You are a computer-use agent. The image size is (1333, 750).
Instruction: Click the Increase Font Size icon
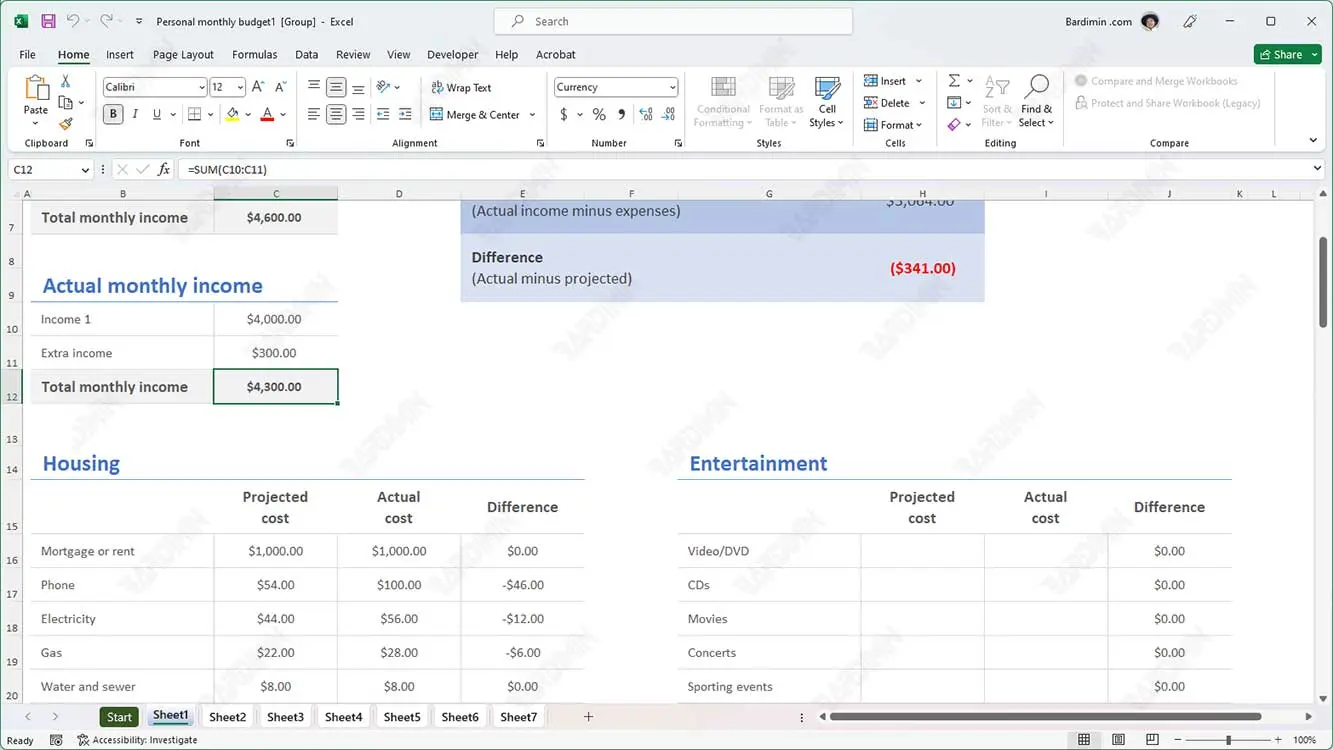[x=258, y=87]
